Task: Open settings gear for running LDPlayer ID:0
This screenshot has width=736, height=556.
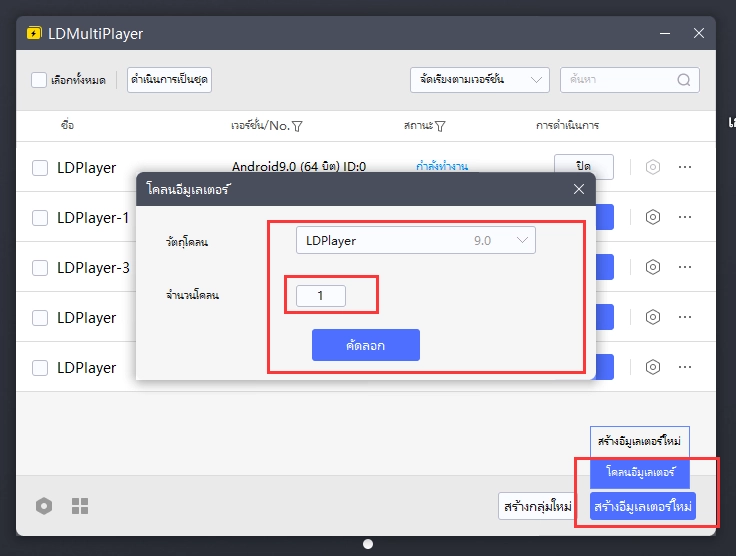Action: (652, 167)
